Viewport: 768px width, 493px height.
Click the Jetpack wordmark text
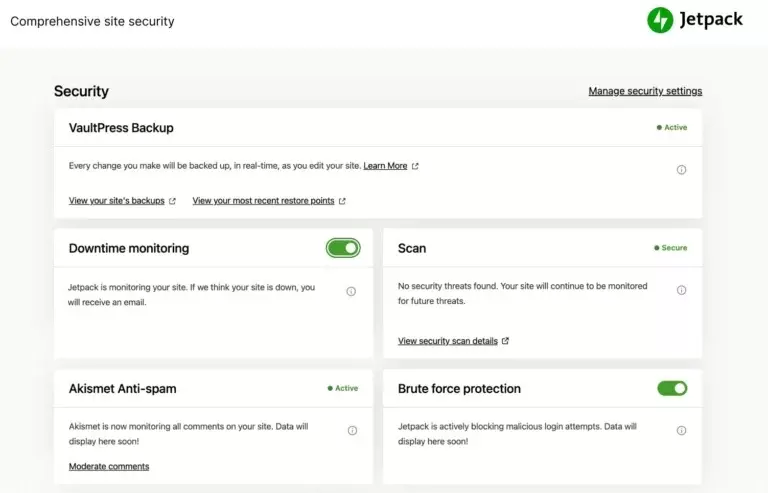(x=711, y=20)
